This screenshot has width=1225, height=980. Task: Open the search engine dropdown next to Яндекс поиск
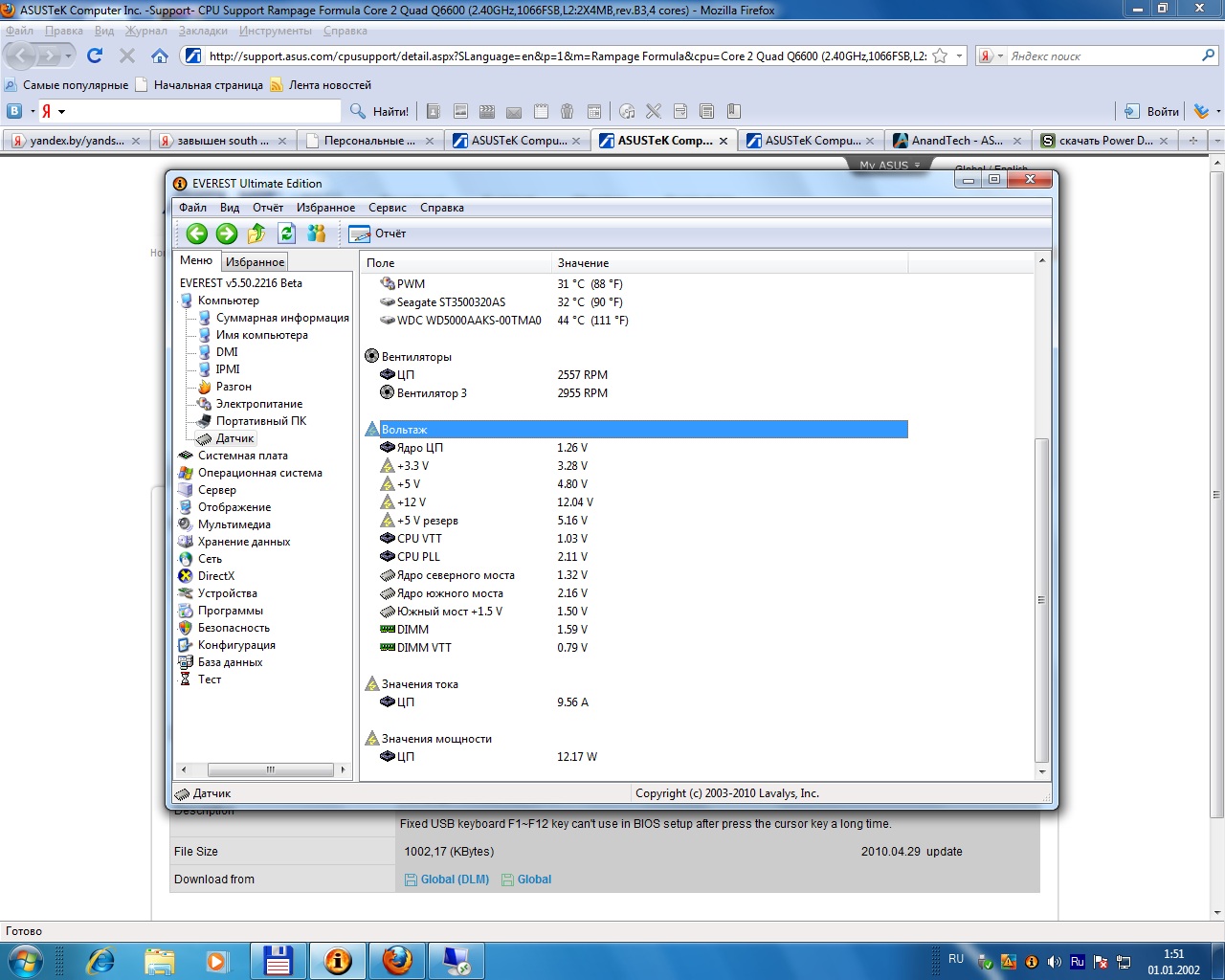click(1000, 56)
